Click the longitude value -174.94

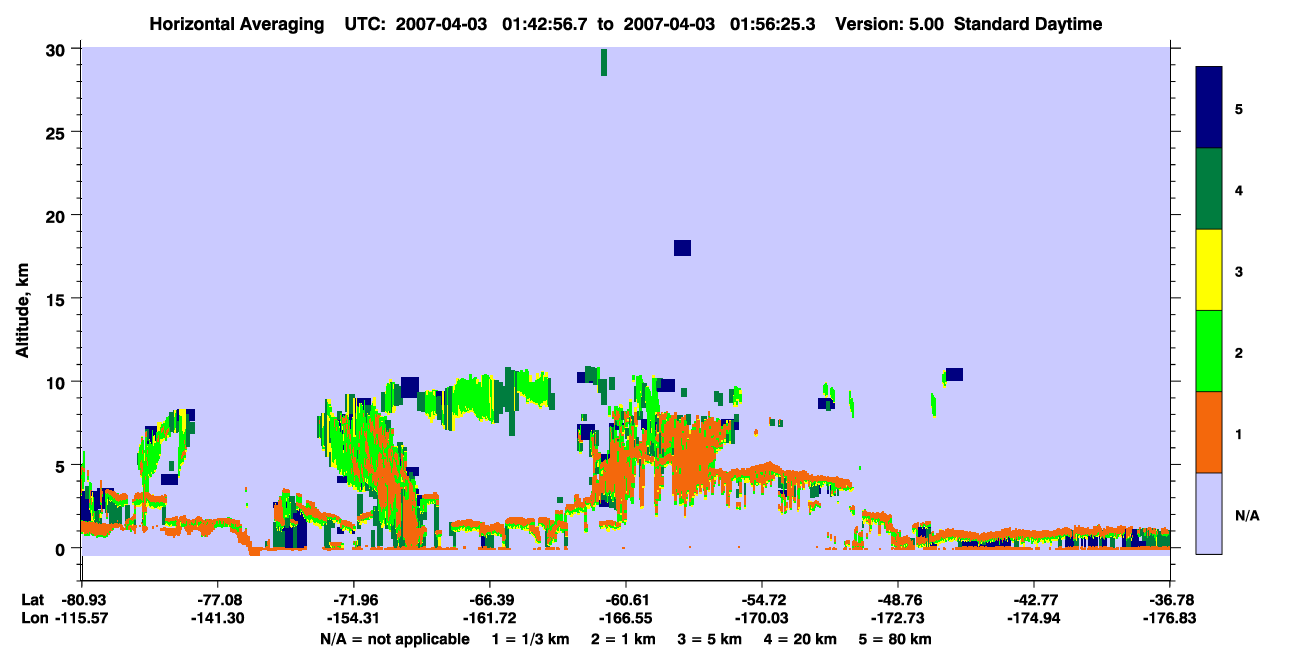tap(1034, 618)
